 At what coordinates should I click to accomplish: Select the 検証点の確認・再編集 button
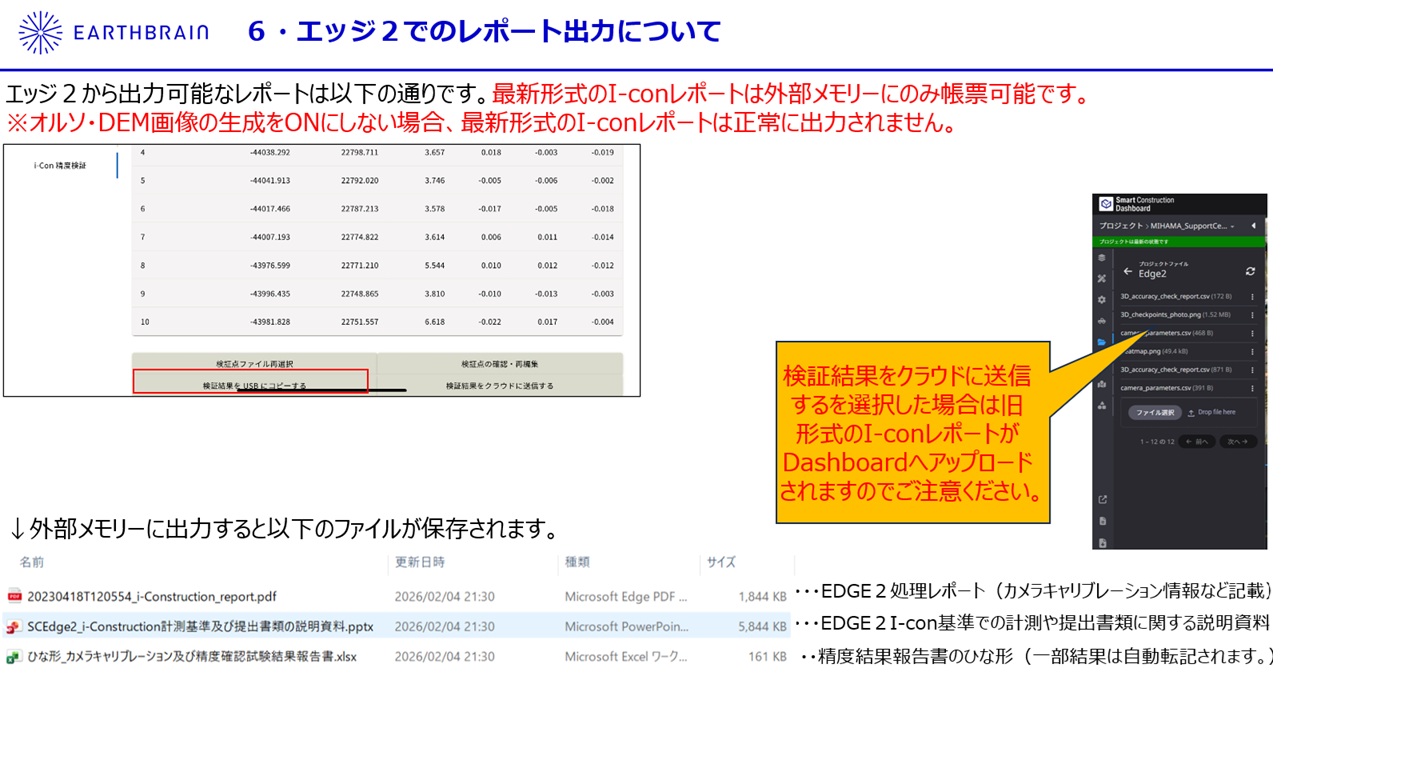[500, 363]
